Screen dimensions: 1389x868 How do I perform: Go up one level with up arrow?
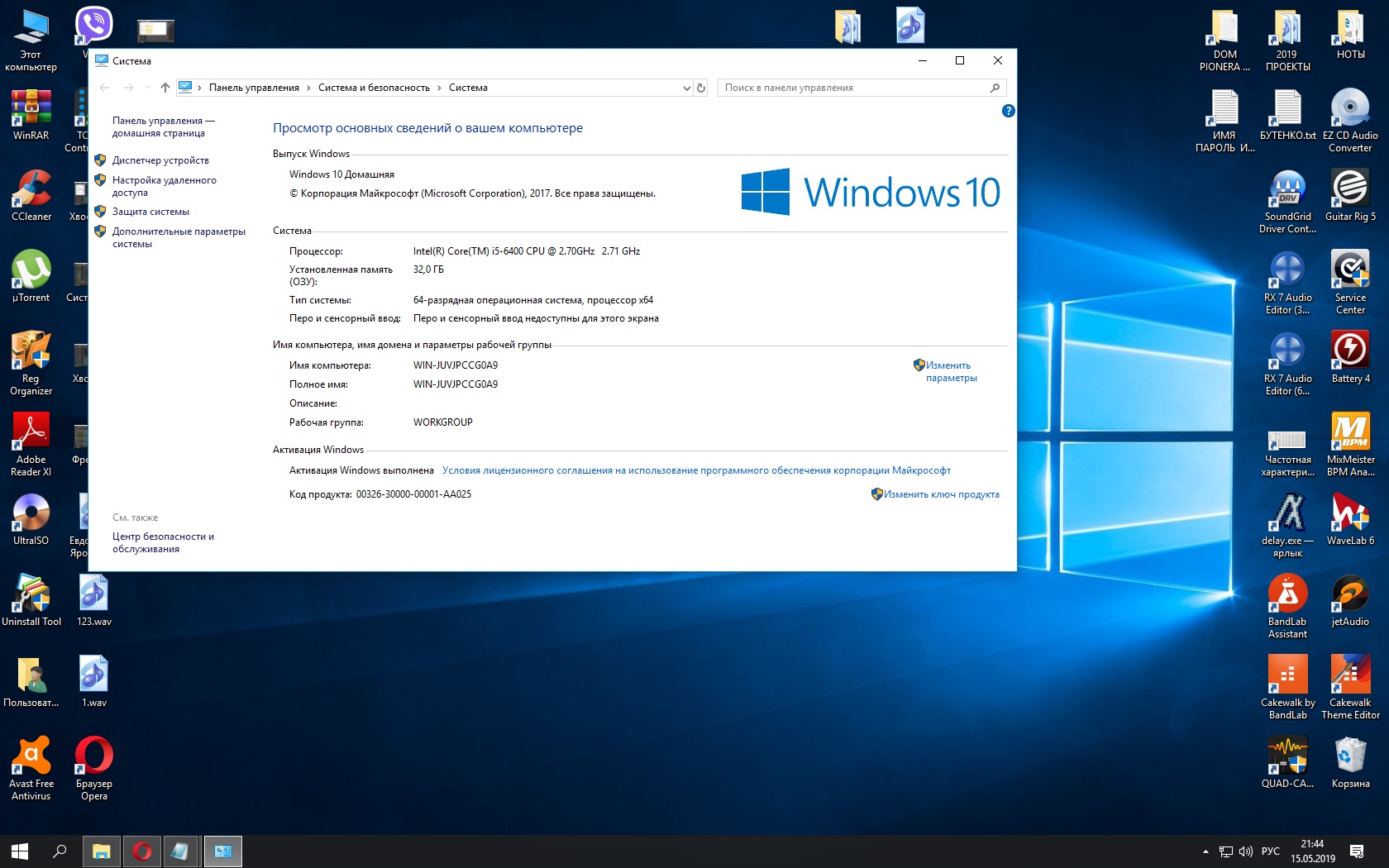pos(165,88)
